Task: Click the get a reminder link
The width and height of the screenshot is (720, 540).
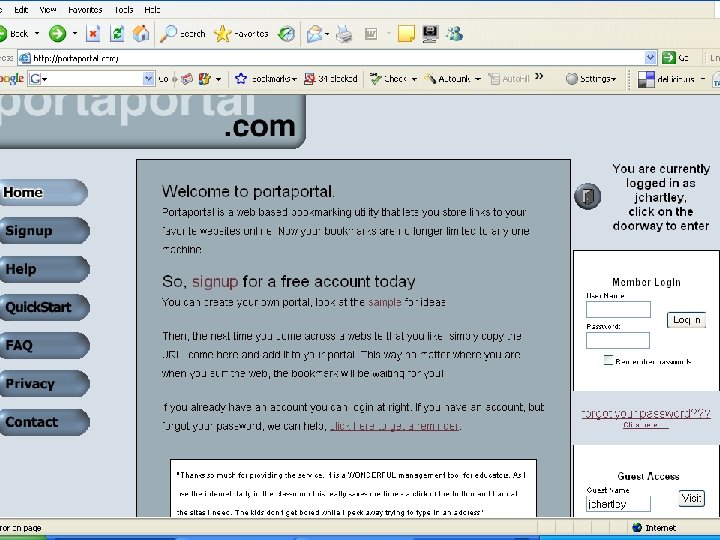Action: (x=394, y=426)
